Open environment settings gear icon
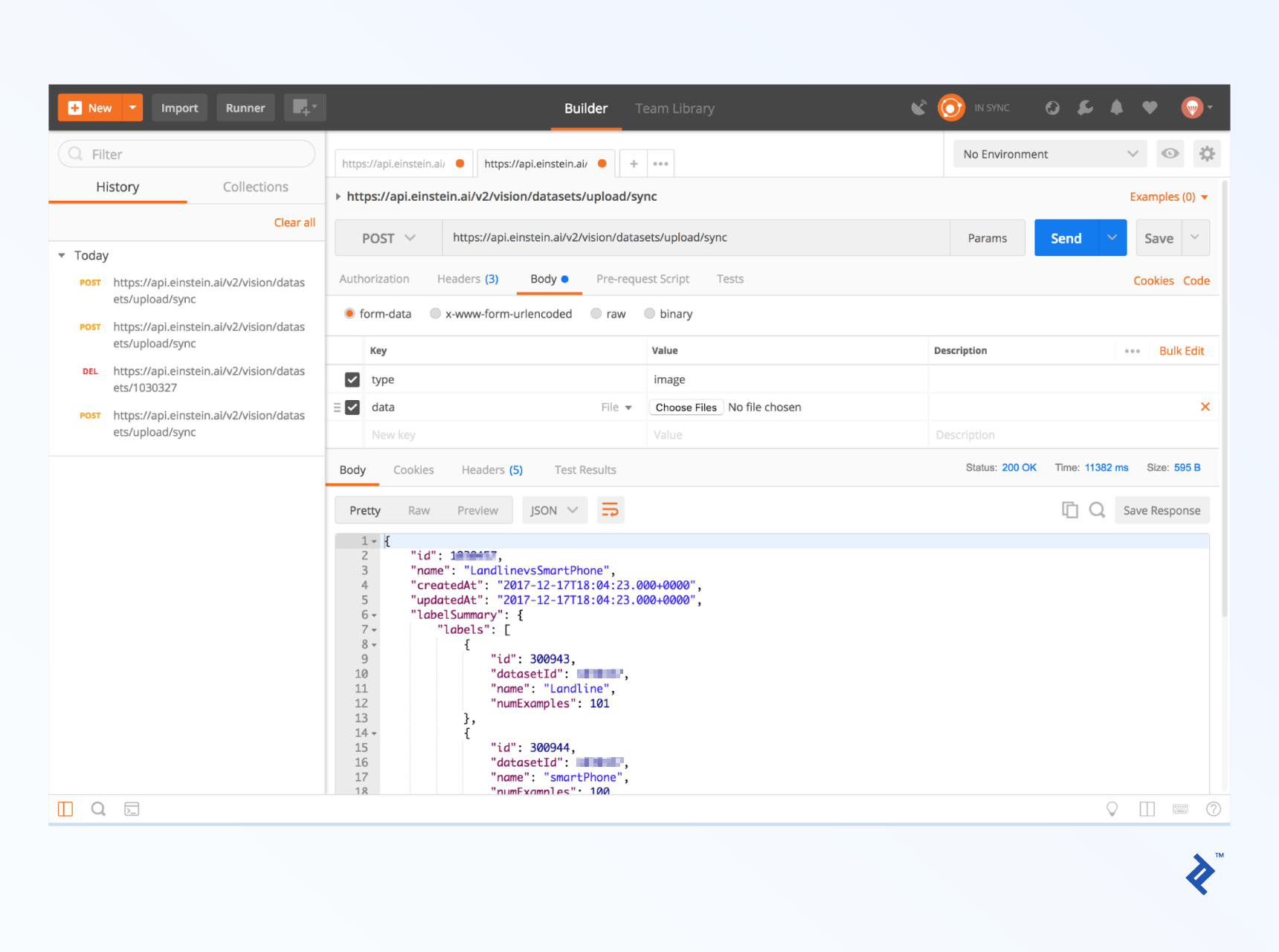Viewport: 1279px width, 952px height. pos(1207,153)
